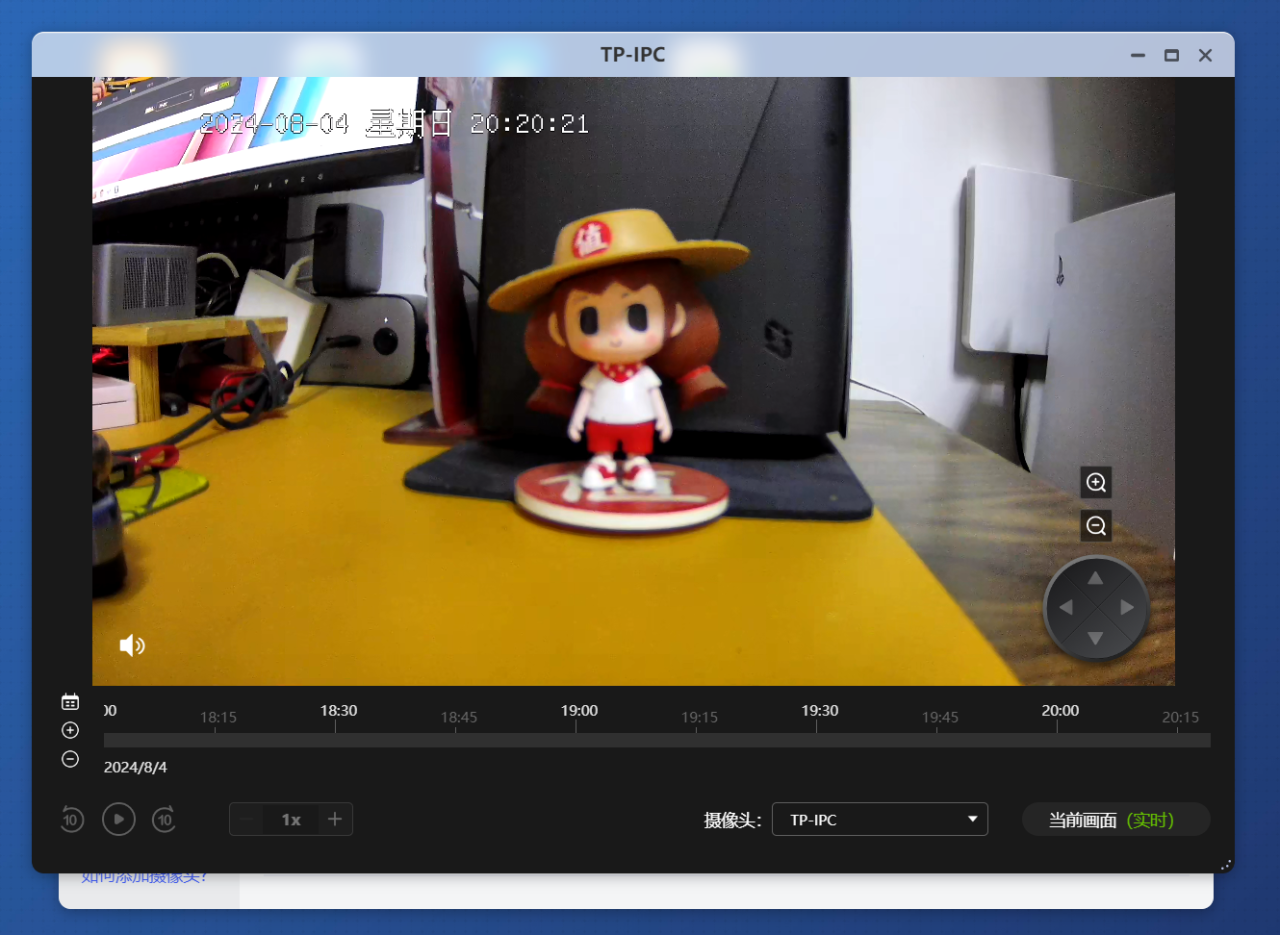Viewport: 1280px width, 935px height.
Task: Pan the camera right with PTZ arrow
Action: pos(1127,608)
